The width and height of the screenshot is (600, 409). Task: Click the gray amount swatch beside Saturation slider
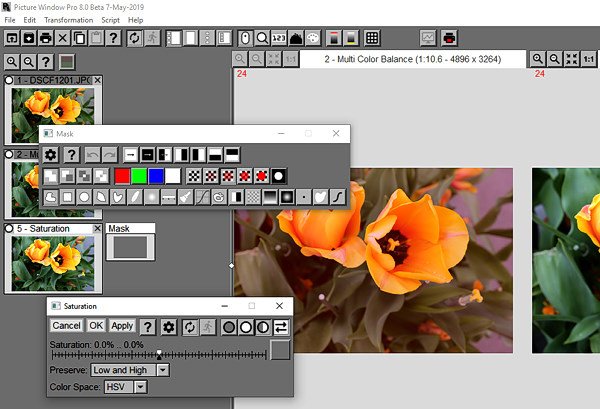280,350
